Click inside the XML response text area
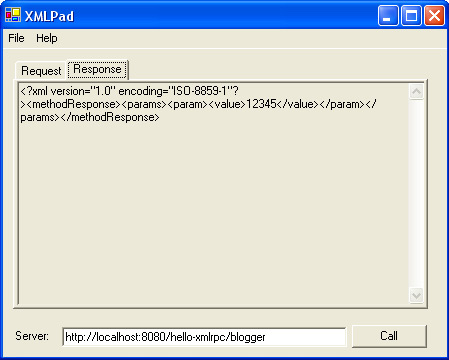449x360 pixels. 213,194
